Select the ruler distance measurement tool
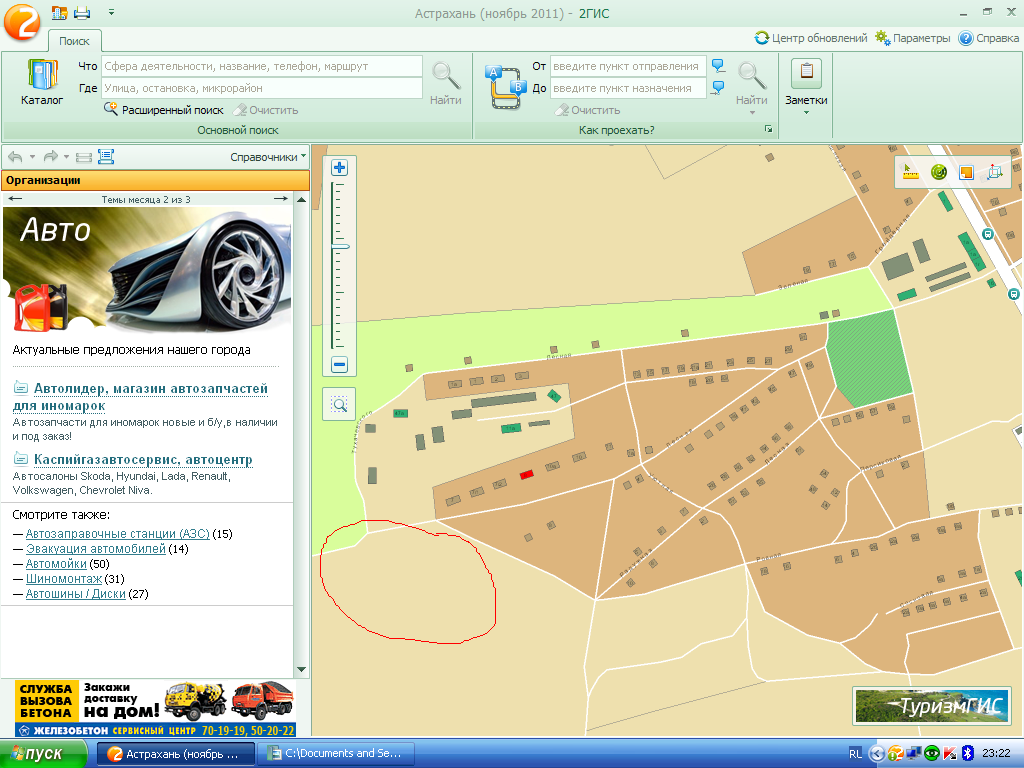 pos(910,172)
